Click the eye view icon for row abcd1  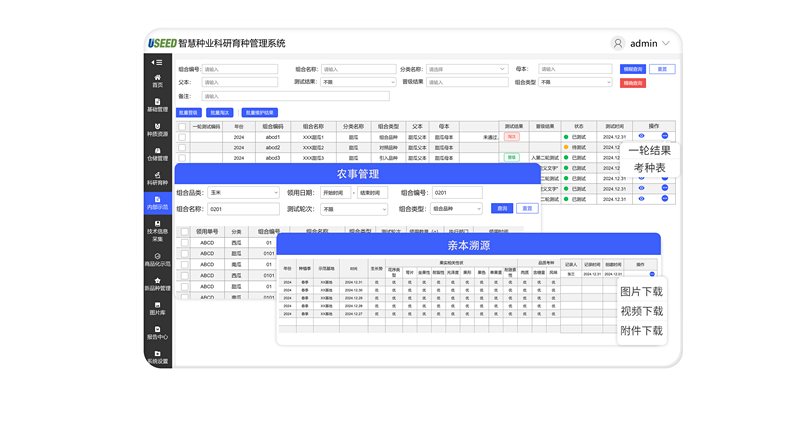tap(642, 136)
